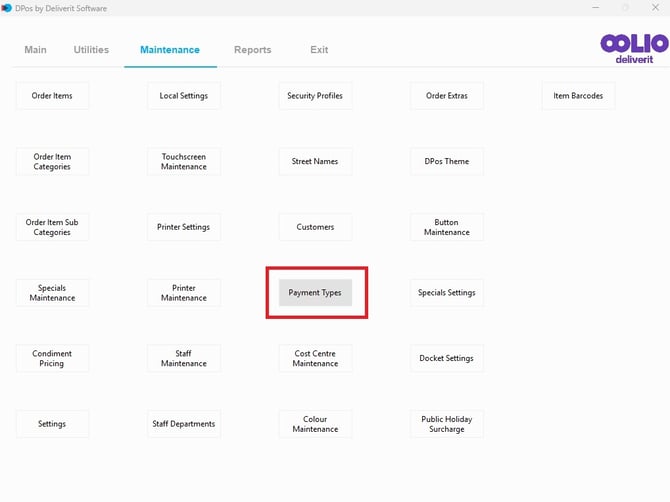The image size is (670, 502).
Task: Click the Docket Settings button
Action: pyautogui.click(x=447, y=358)
